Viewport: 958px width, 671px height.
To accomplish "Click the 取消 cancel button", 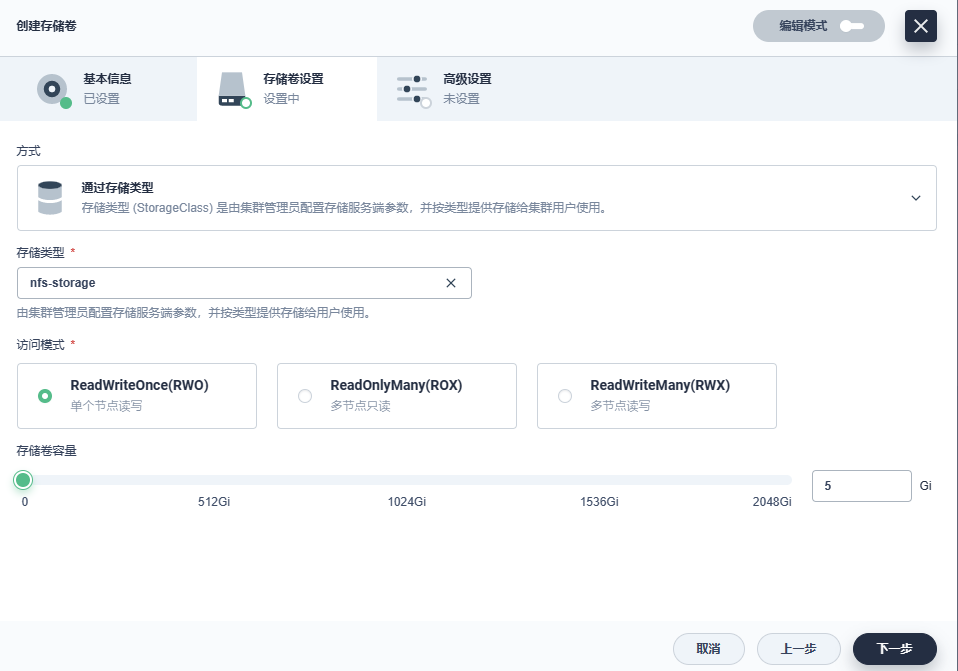I will [x=709, y=649].
